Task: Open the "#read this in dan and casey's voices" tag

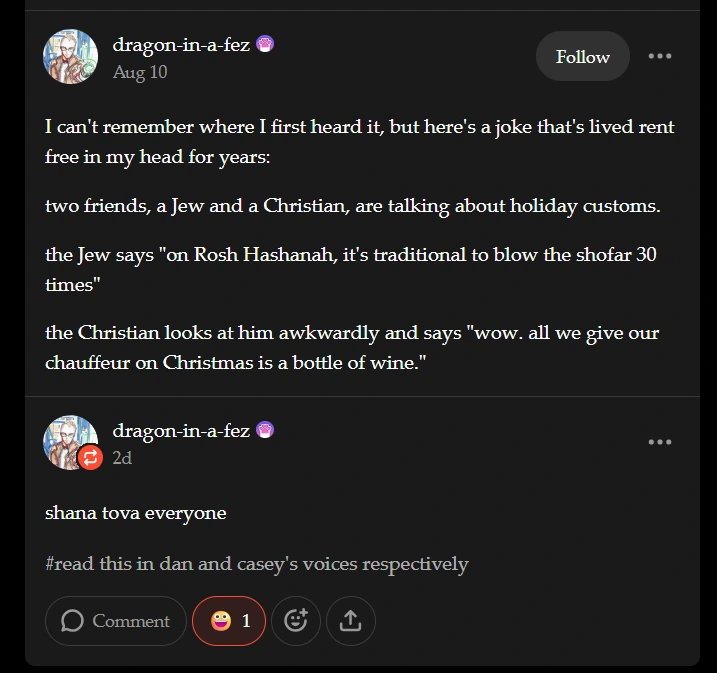Action: [x=257, y=564]
